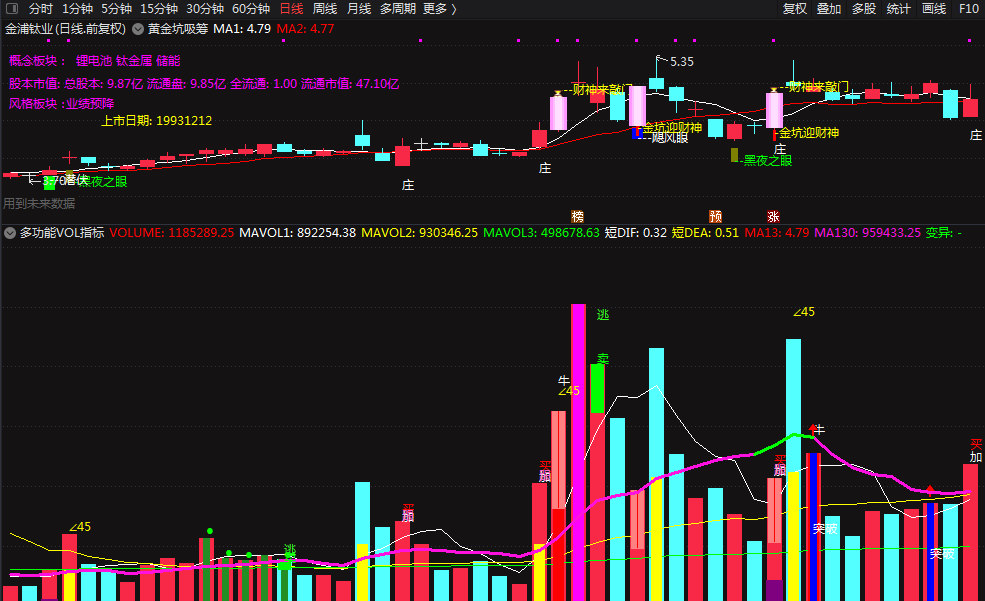Click the 叠加 overlay button

829,9
